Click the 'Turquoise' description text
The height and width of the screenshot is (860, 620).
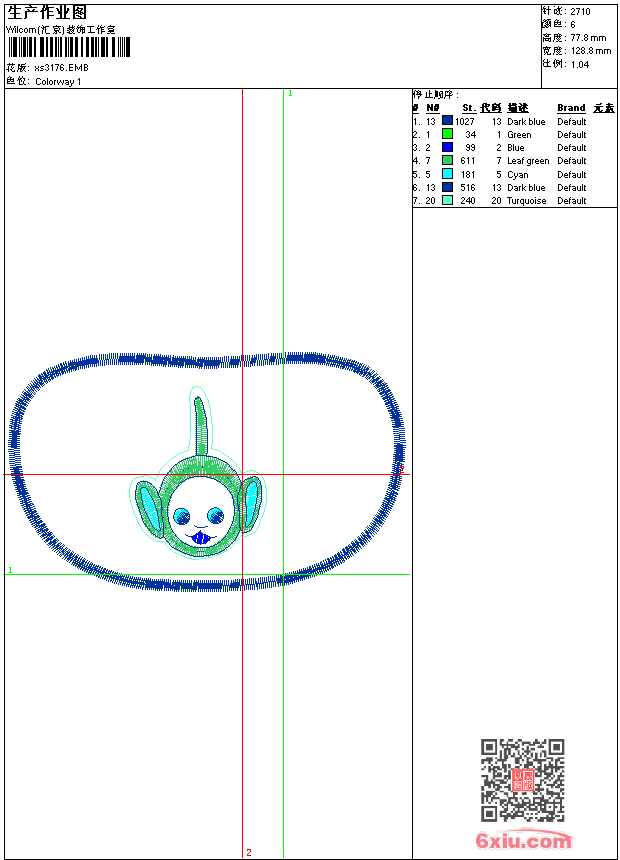click(x=527, y=201)
